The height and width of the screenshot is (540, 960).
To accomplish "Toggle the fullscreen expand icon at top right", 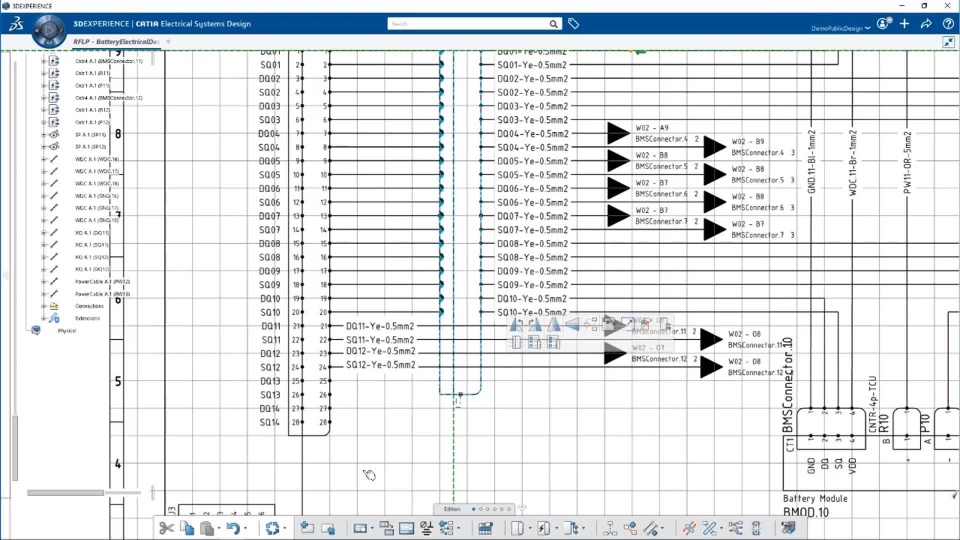I will 948,42.
